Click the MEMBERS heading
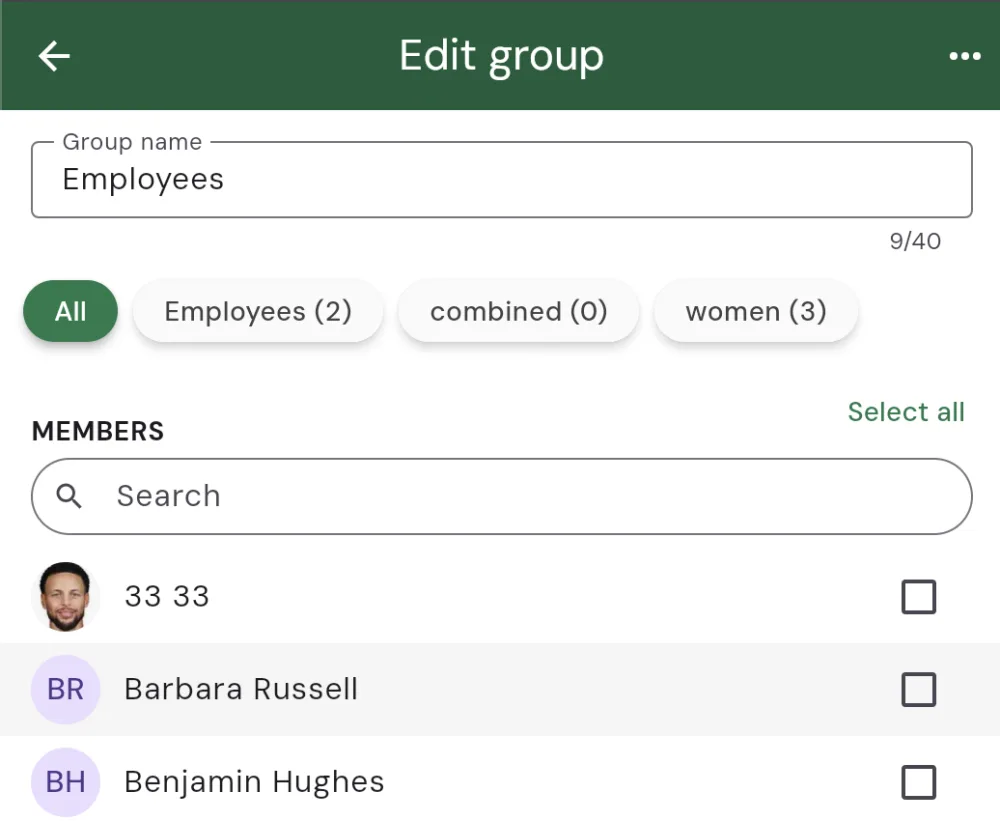 (x=98, y=431)
